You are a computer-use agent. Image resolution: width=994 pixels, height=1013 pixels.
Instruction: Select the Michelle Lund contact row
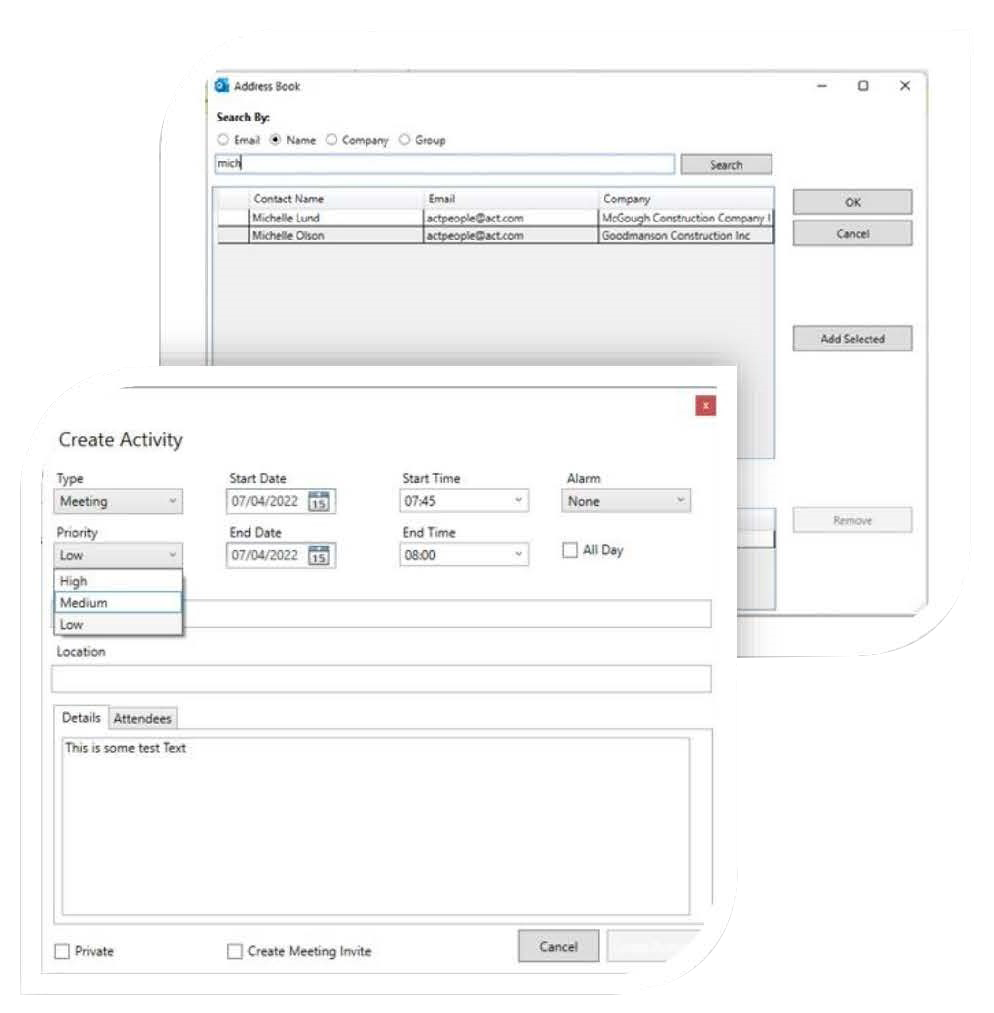click(495, 218)
